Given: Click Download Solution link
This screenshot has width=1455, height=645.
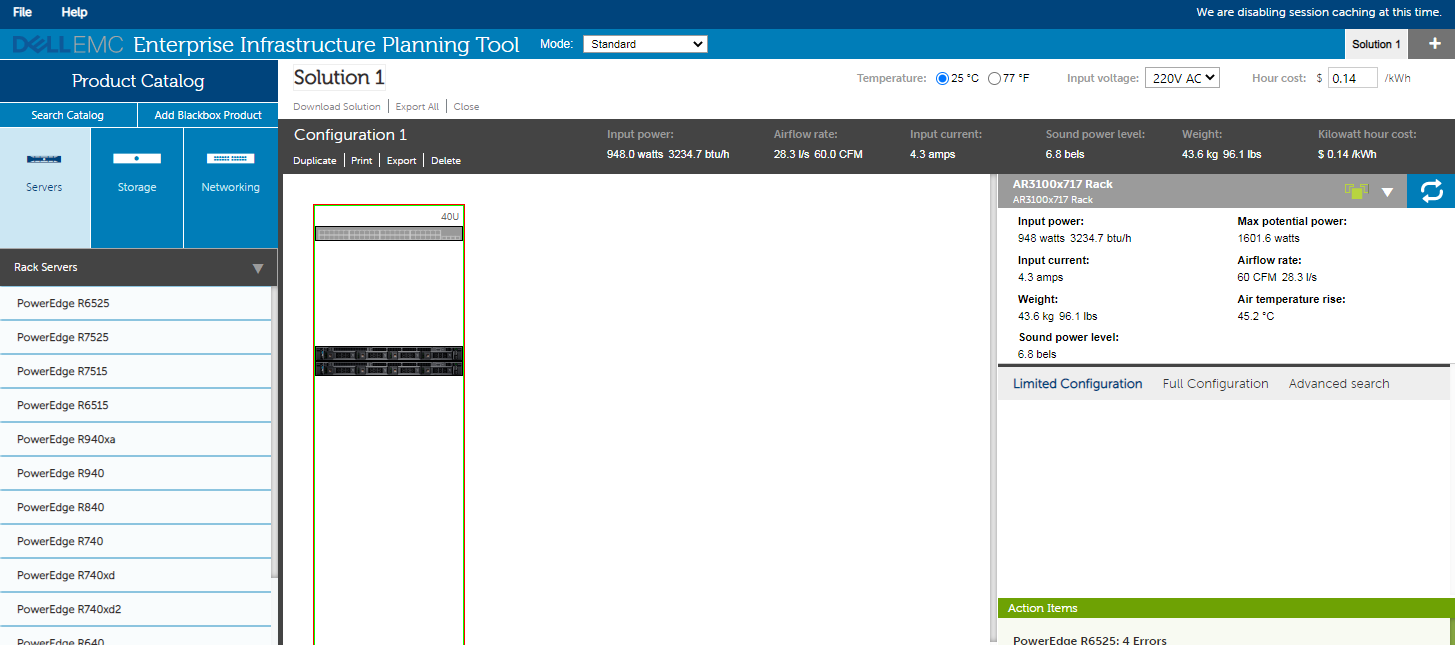Looking at the screenshot, I should 337,107.
